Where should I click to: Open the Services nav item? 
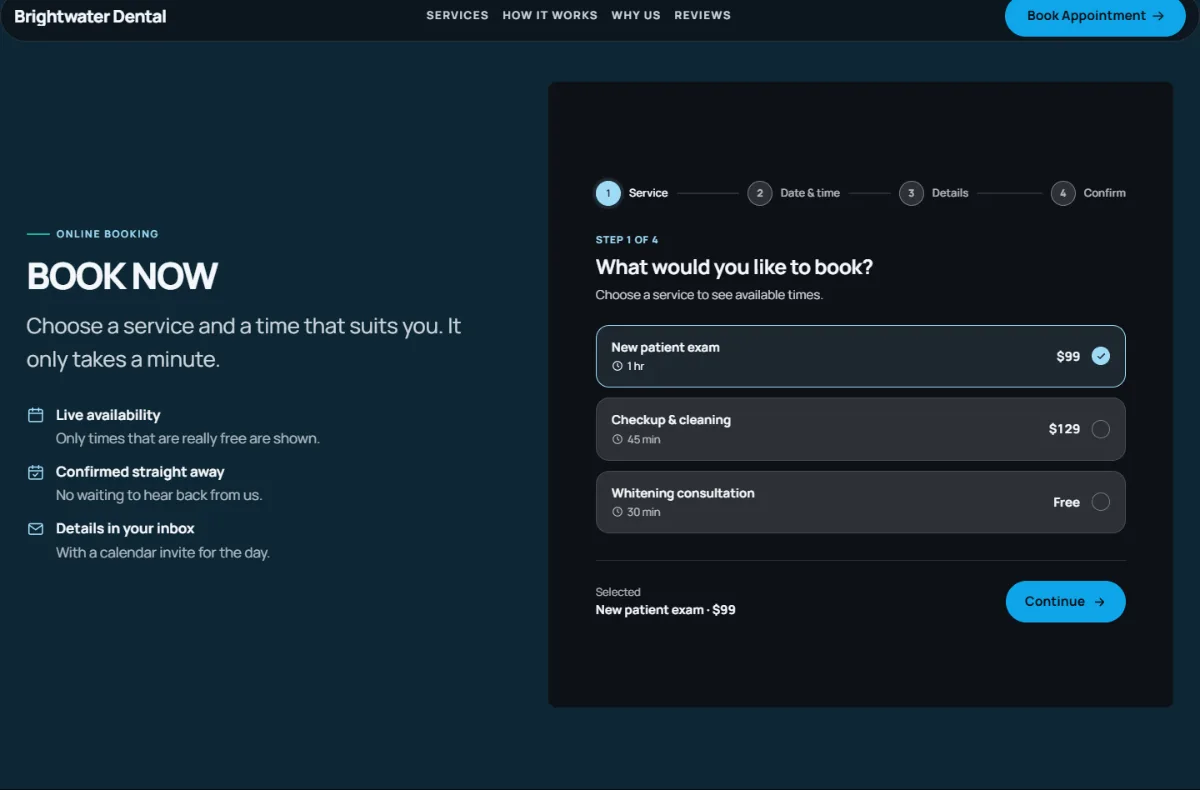click(x=457, y=15)
